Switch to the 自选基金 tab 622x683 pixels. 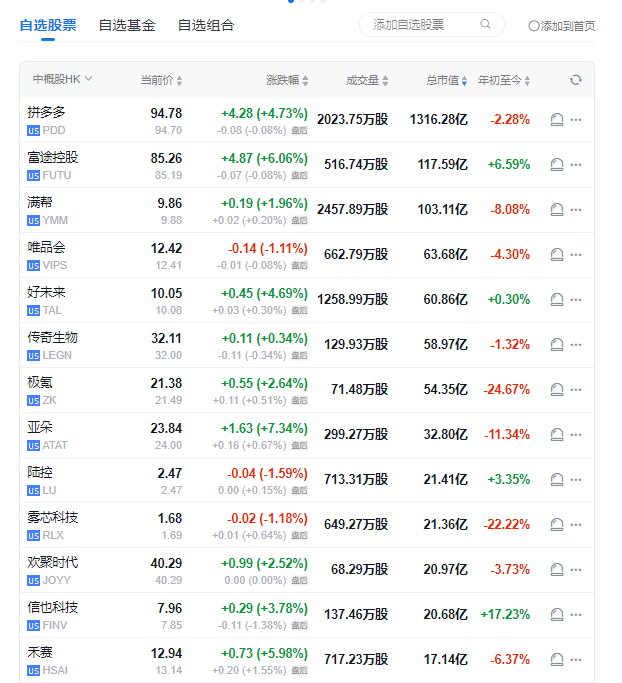[127, 25]
